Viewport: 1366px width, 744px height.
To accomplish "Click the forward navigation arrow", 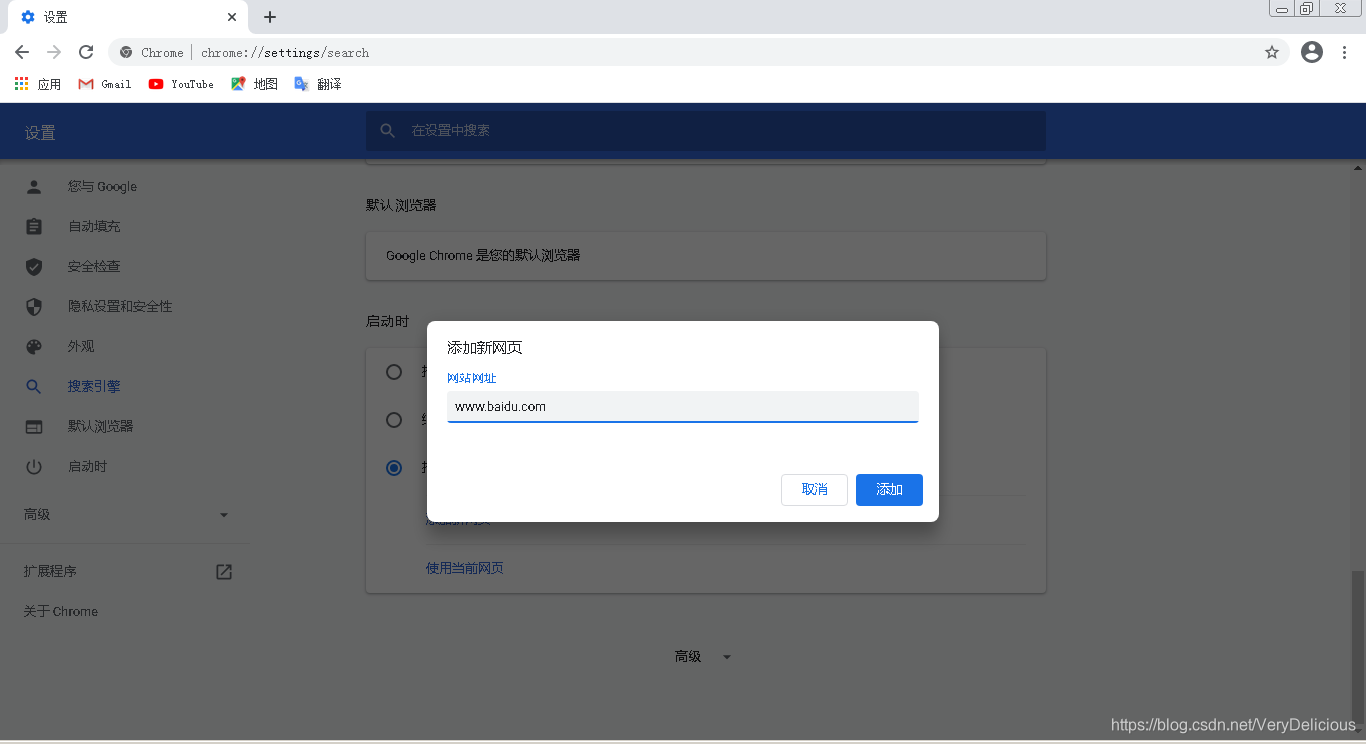I will [54, 52].
